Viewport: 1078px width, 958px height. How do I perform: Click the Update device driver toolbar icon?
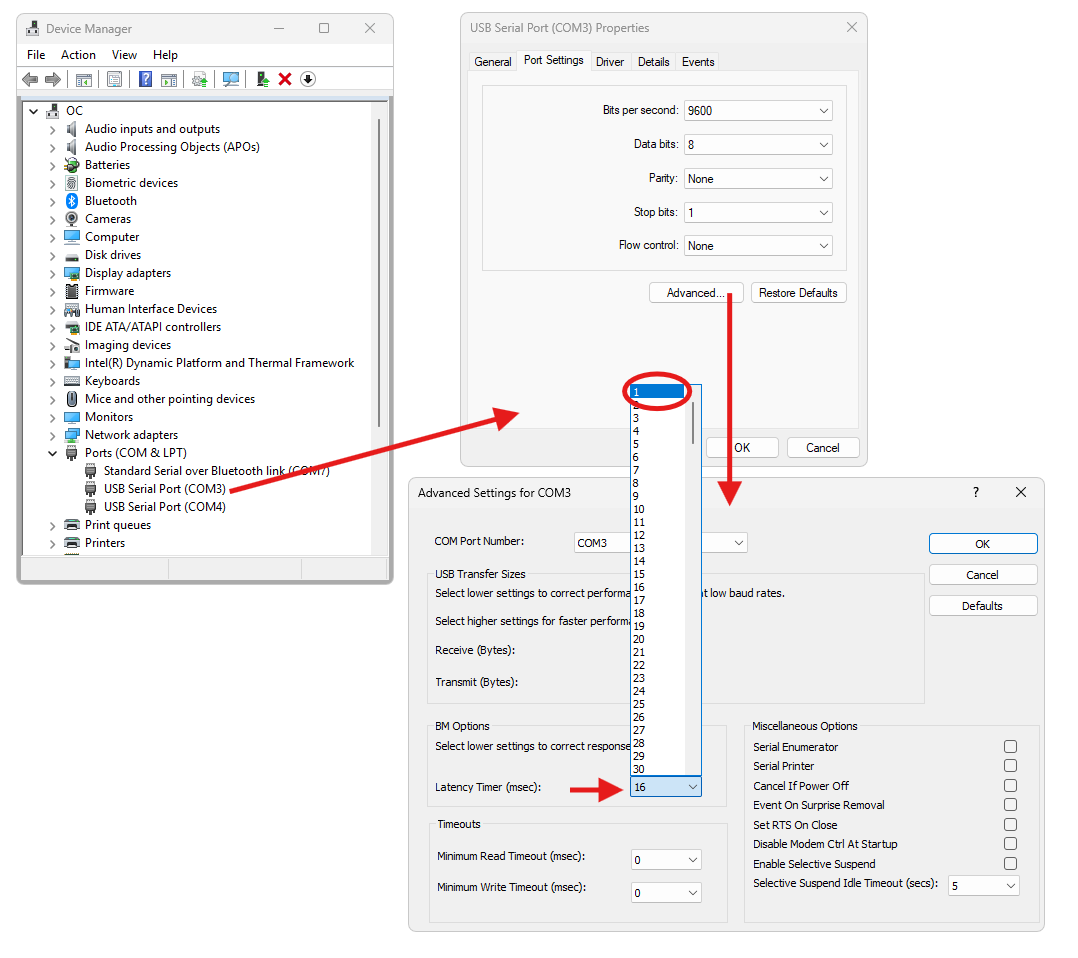(199, 80)
